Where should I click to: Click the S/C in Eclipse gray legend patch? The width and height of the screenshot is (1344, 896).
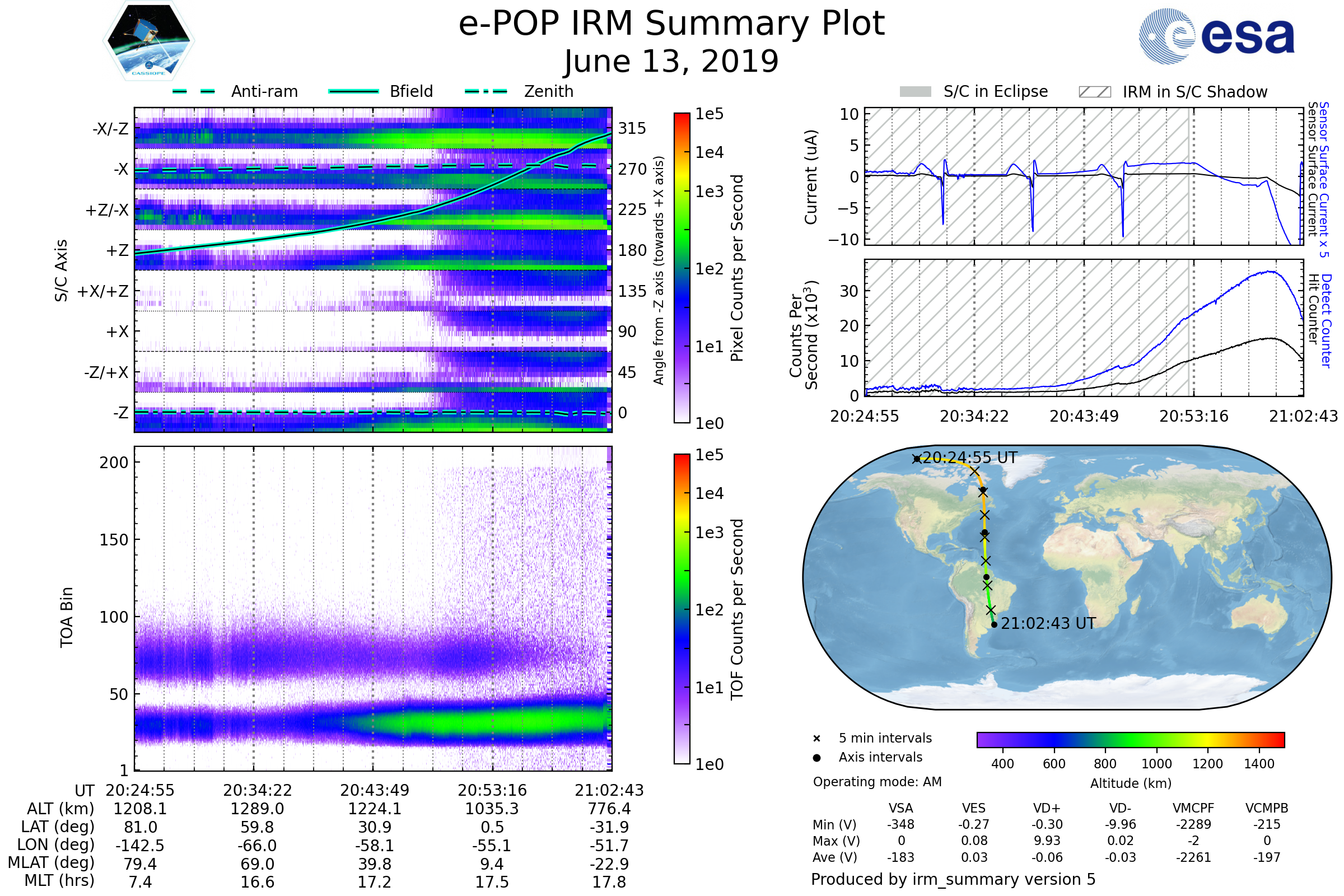pos(915,92)
